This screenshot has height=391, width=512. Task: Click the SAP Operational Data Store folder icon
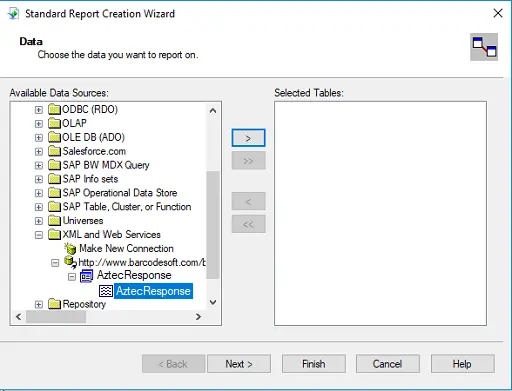[x=54, y=193]
